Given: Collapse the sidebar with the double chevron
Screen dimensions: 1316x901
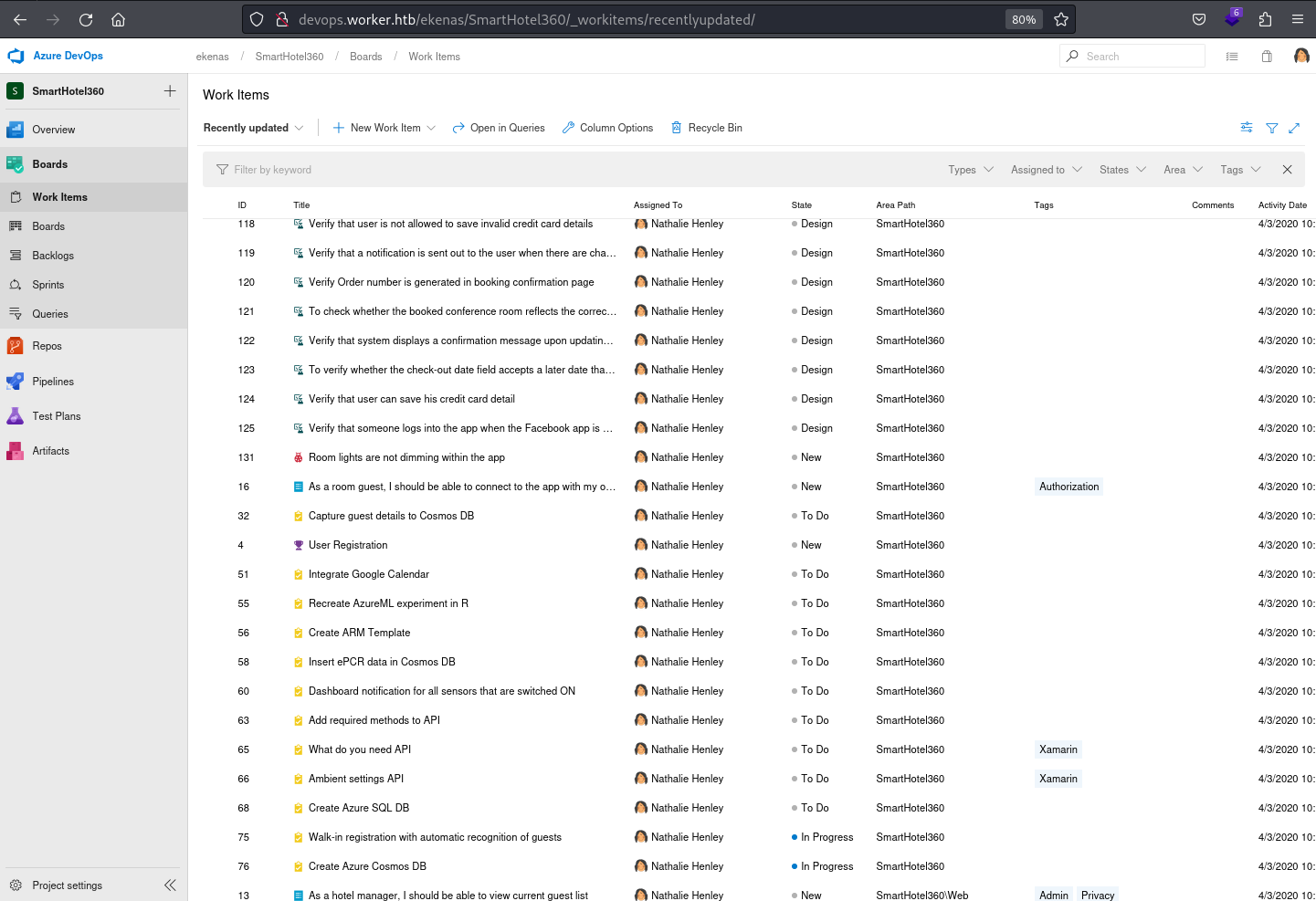Looking at the screenshot, I should coord(170,885).
